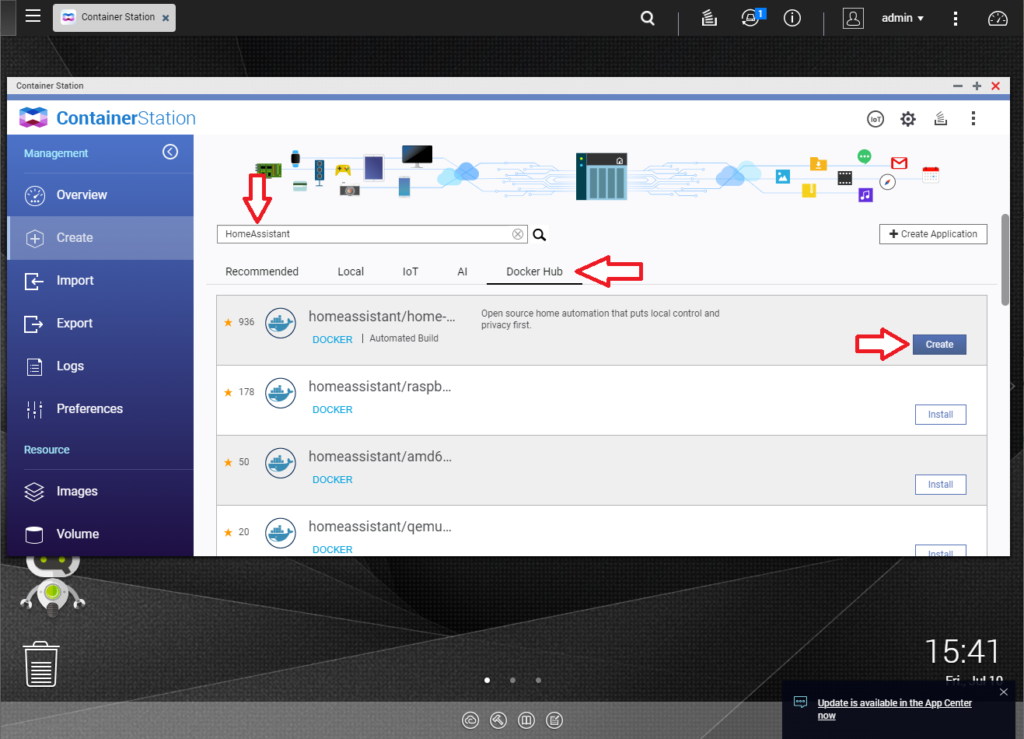Open Export in the sidebar
Image resolution: width=1024 pixels, height=739 pixels.
tap(101, 323)
